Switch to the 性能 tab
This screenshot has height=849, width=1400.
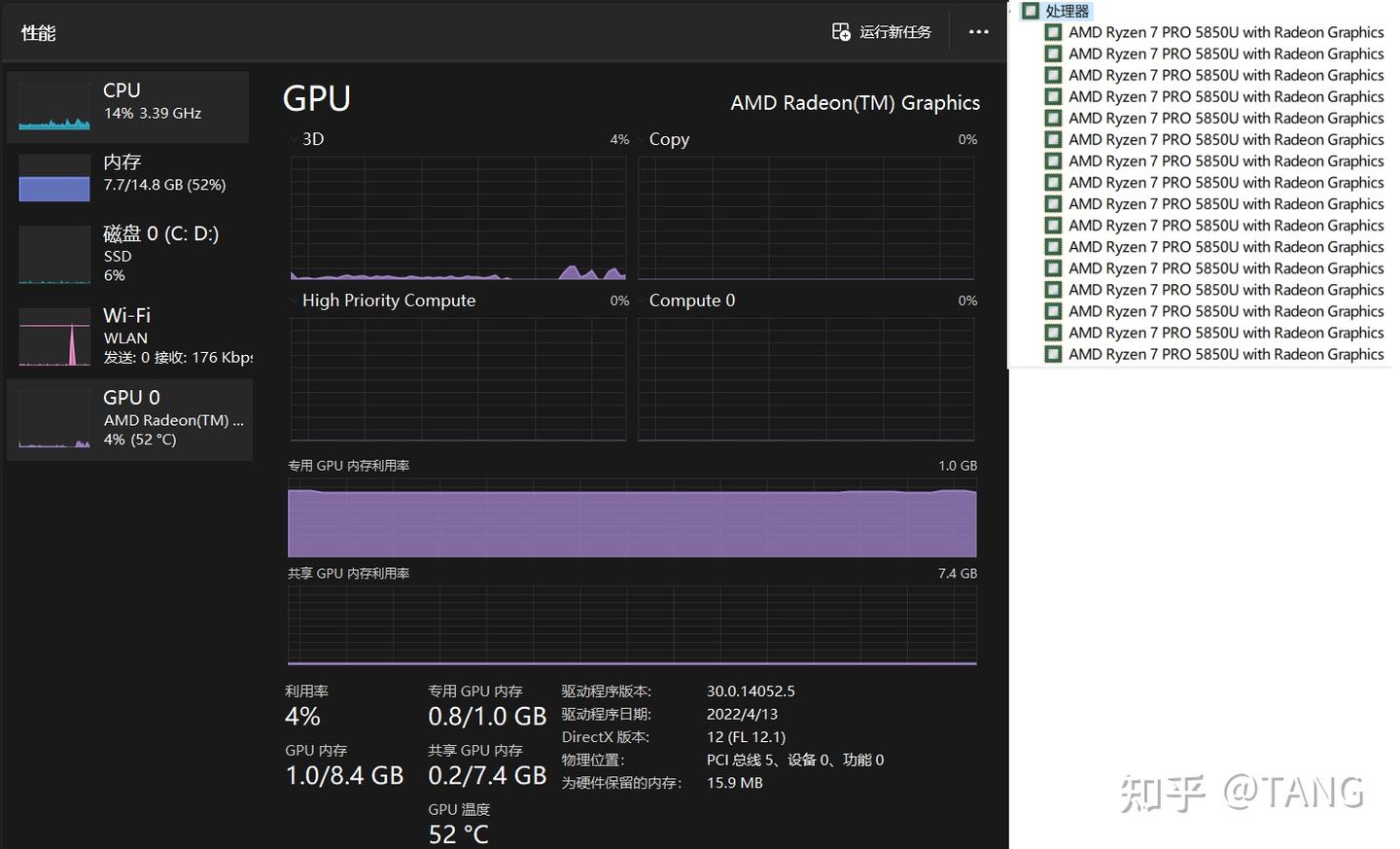click(38, 31)
